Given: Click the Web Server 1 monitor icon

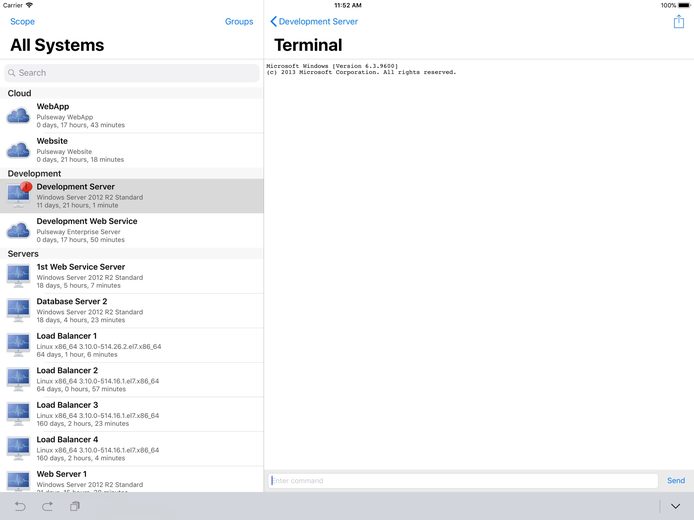Looking at the screenshot, I should pos(18,481).
